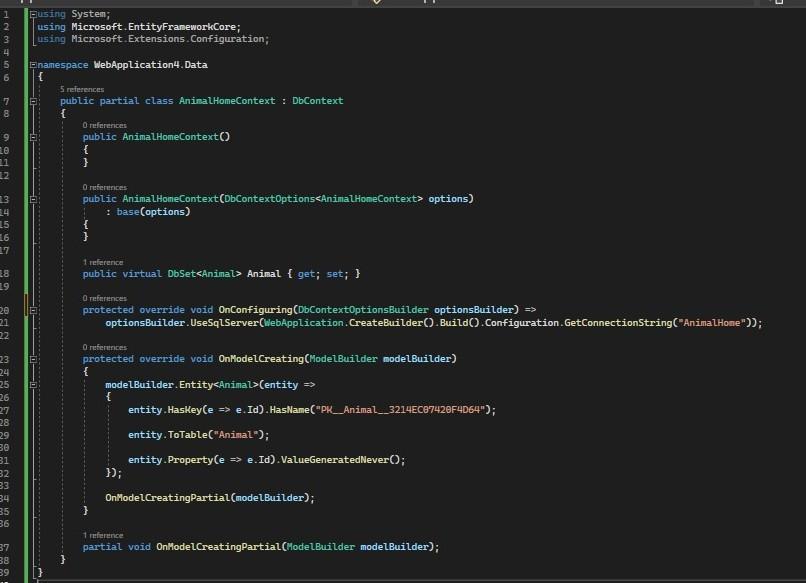Click the Microsoft.EntityFrameworkCore using line

[x=139, y=27]
